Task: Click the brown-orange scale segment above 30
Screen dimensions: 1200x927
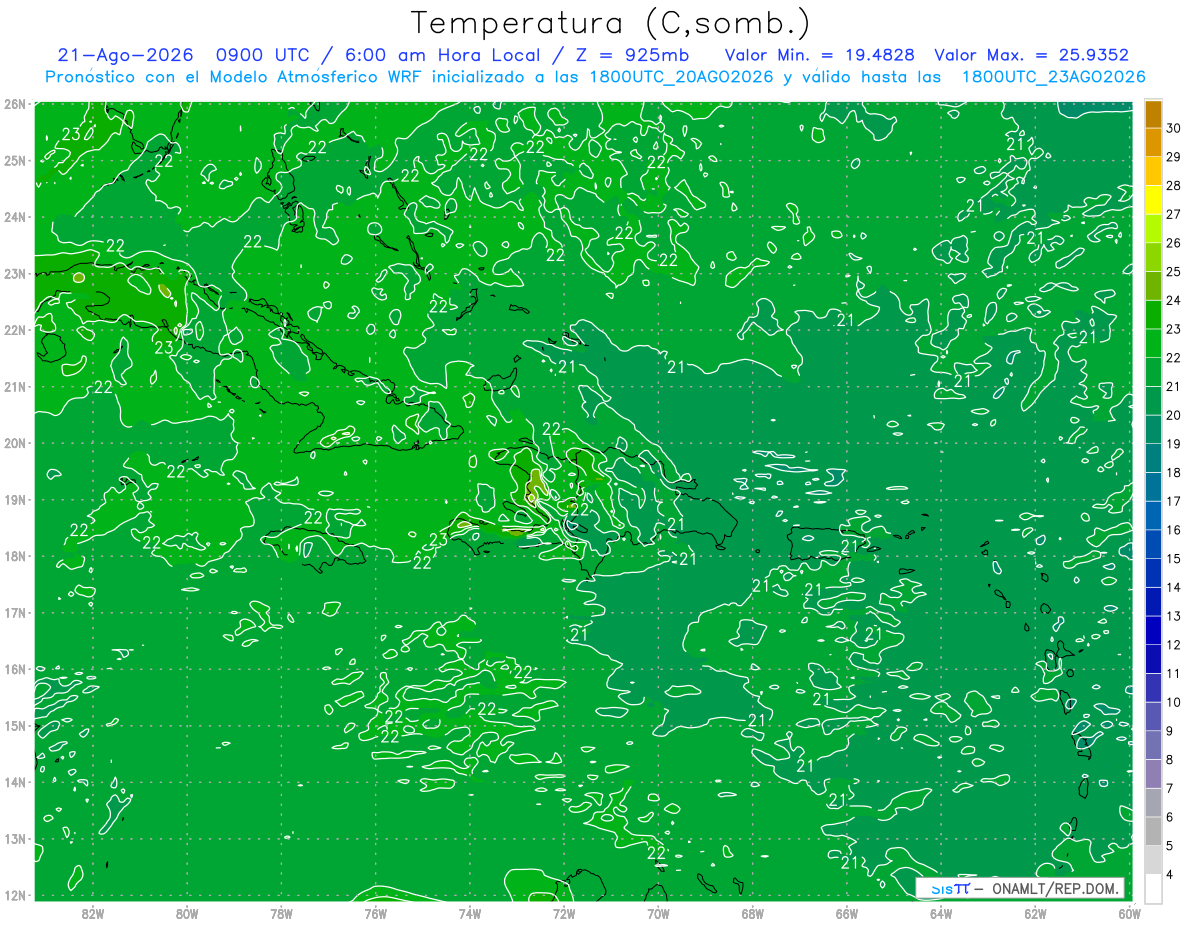Action: [x=1153, y=114]
